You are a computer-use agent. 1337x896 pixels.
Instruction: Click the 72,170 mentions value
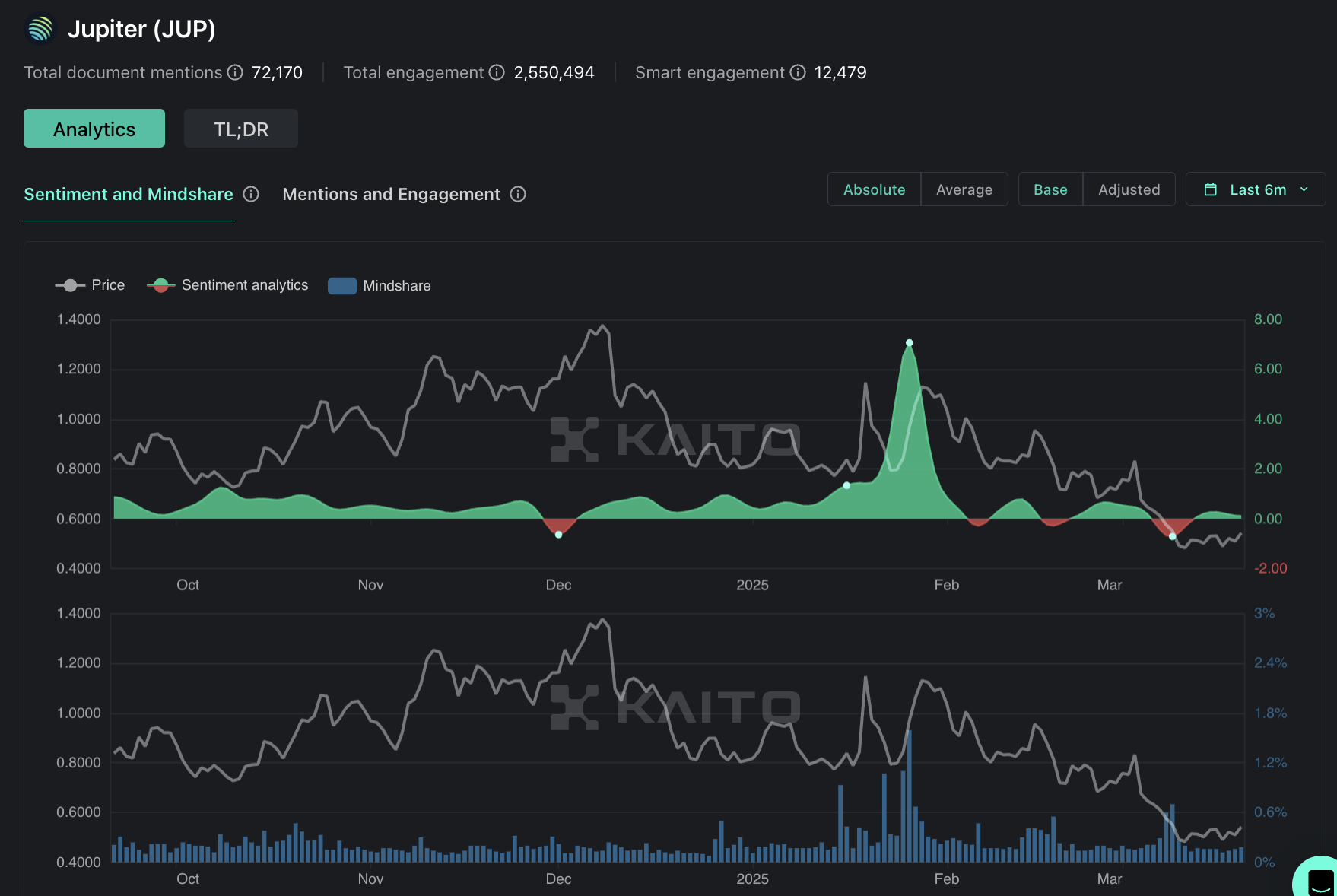point(277,72)
